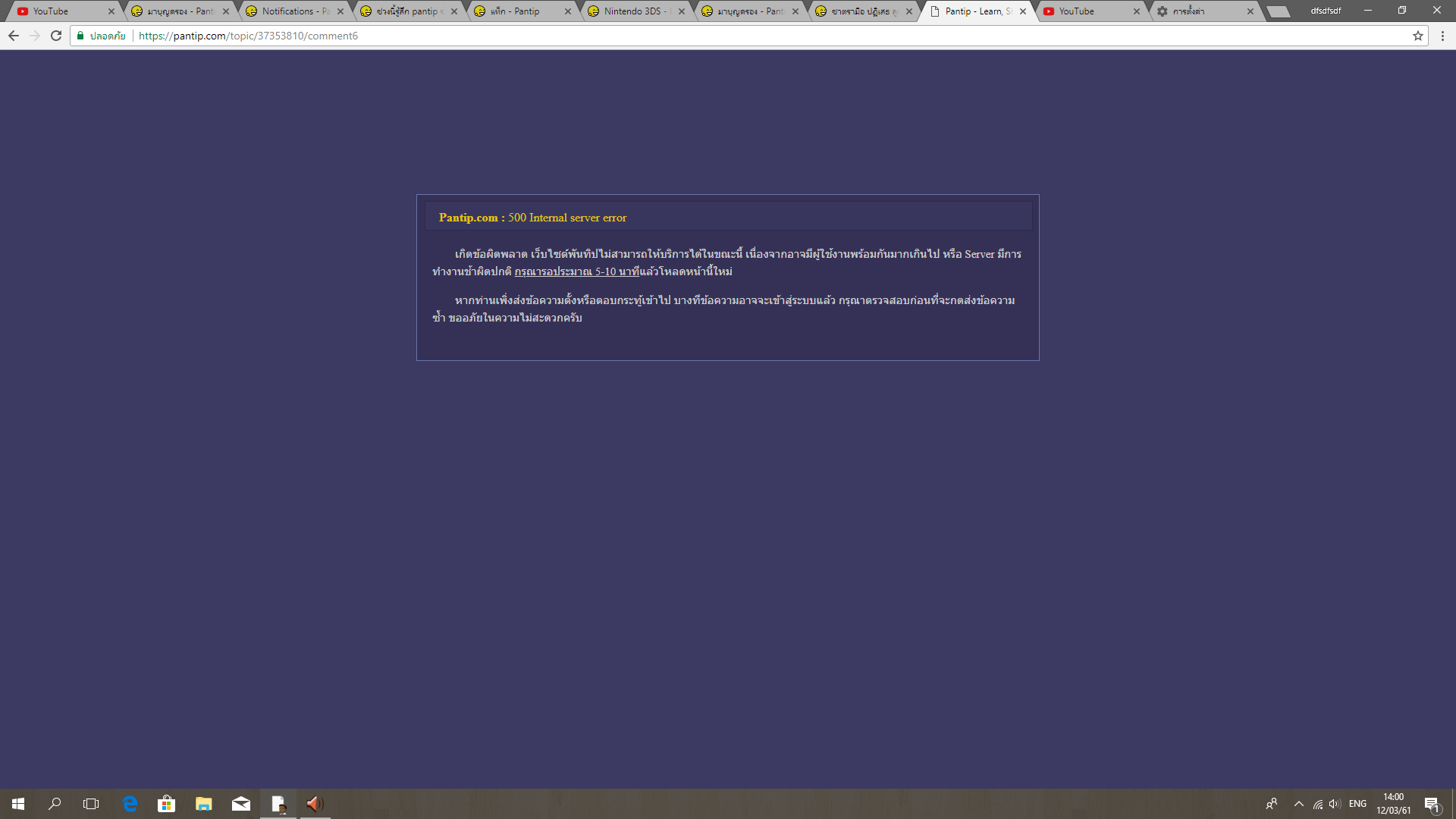1456x819 pixels.
Task: Open Microsoft Store from taskbar
Action: pyautogui.click(x=166, y=804)
